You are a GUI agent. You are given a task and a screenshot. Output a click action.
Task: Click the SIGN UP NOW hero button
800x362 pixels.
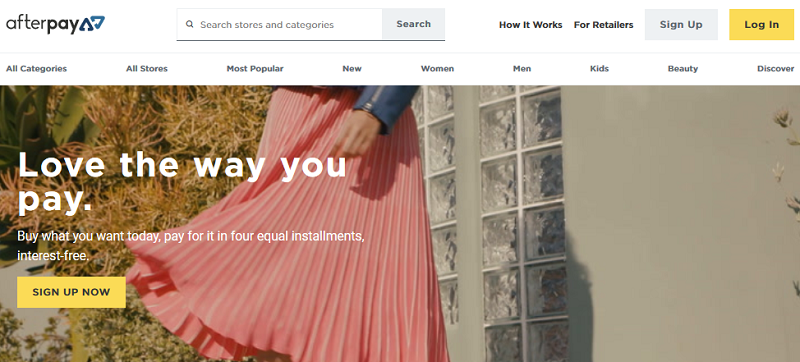pyautogui.click(x=71, y=292)
